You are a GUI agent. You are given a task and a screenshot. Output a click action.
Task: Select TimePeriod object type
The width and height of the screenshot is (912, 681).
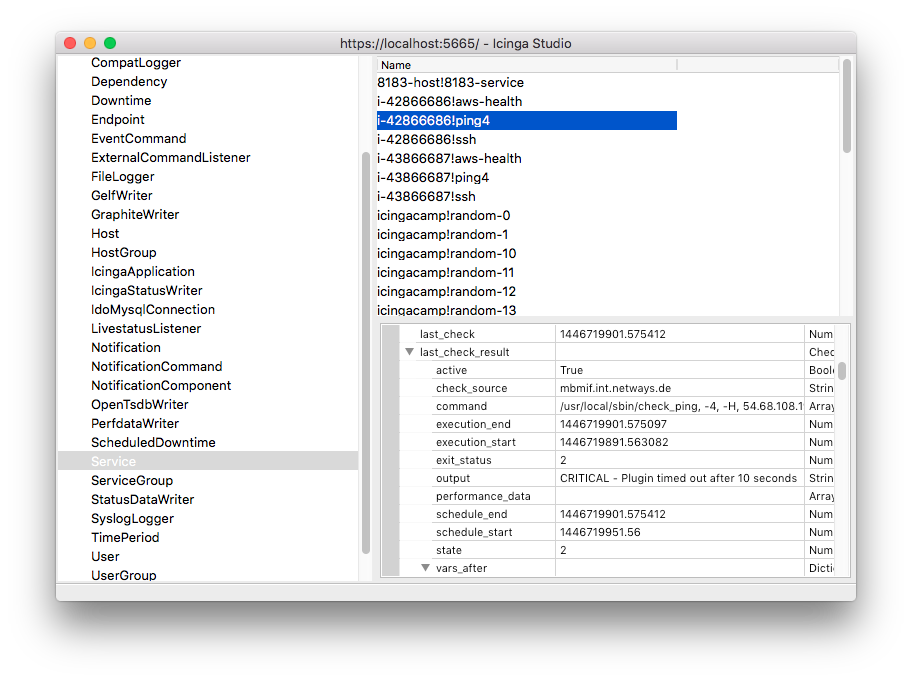[125, 537]
